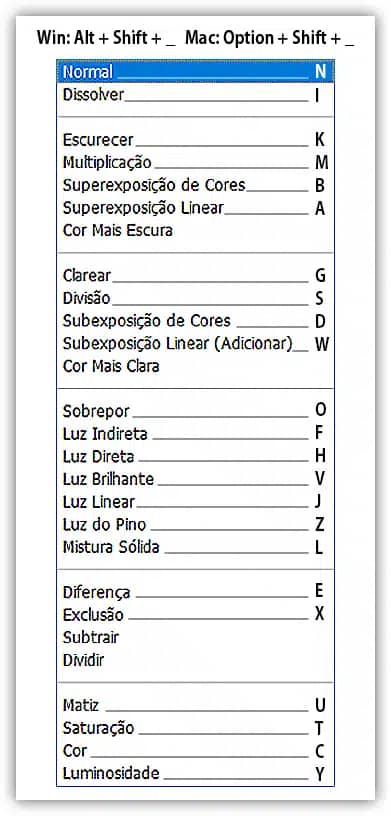Select Superexposição Linear option
Image resolution: width=391 pixels, height=816 pixels.
(195, 208)
